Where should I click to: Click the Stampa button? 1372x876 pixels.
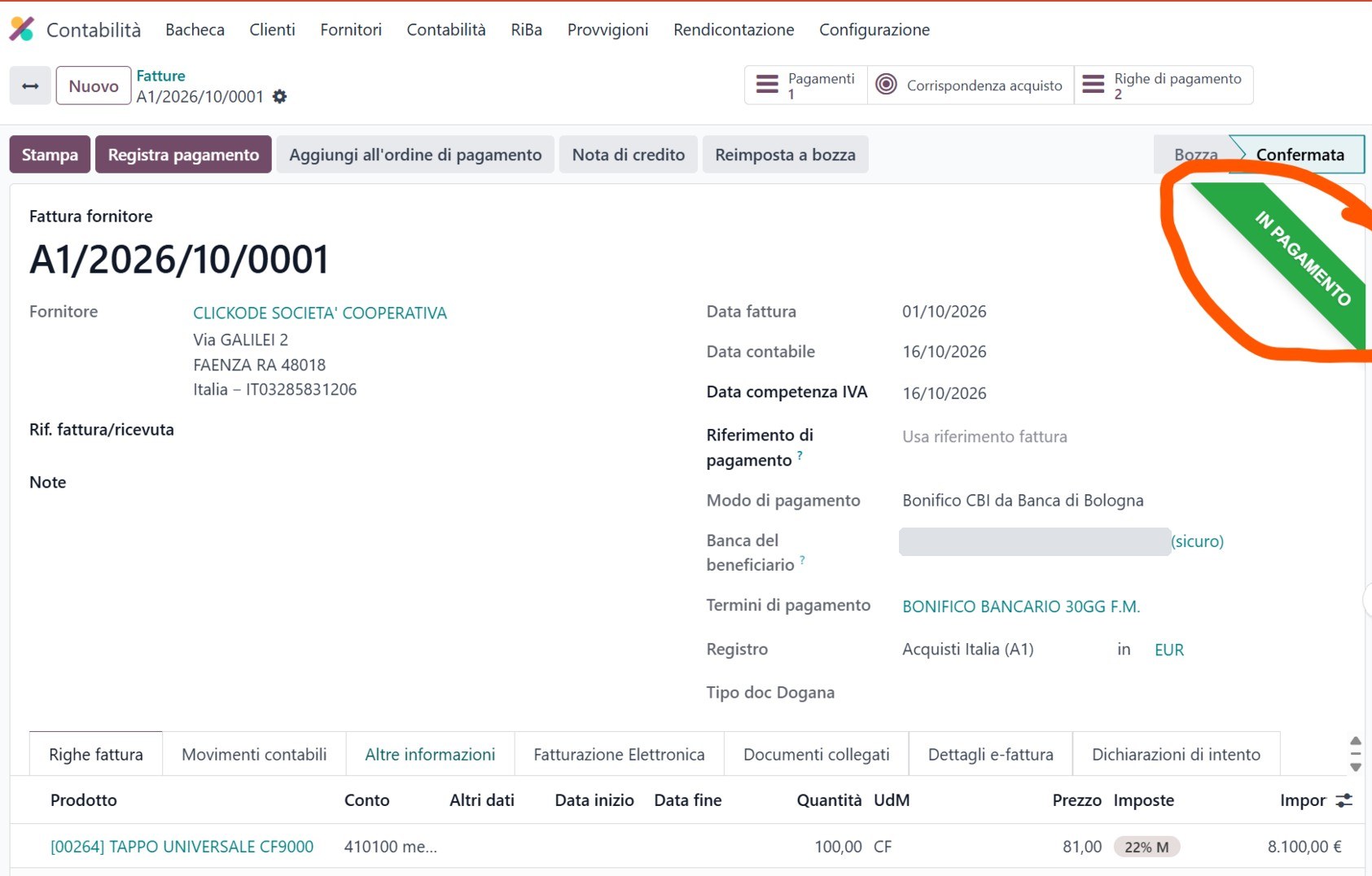click(50, 155)
